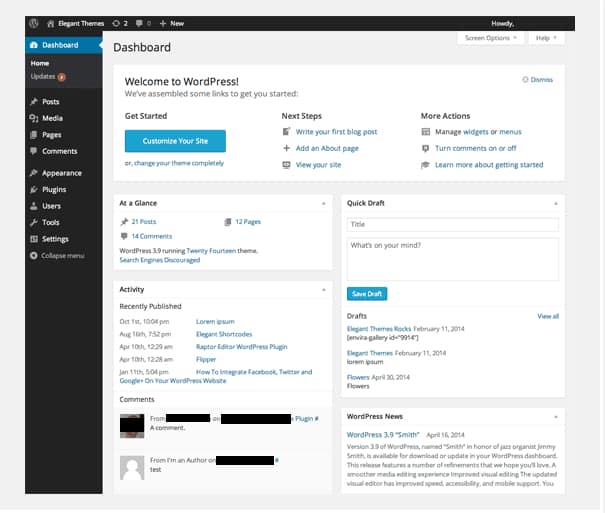Click the plus icon beside Add an About page
605x513 pixels.
pyautogui.click(x=286, y=148)
